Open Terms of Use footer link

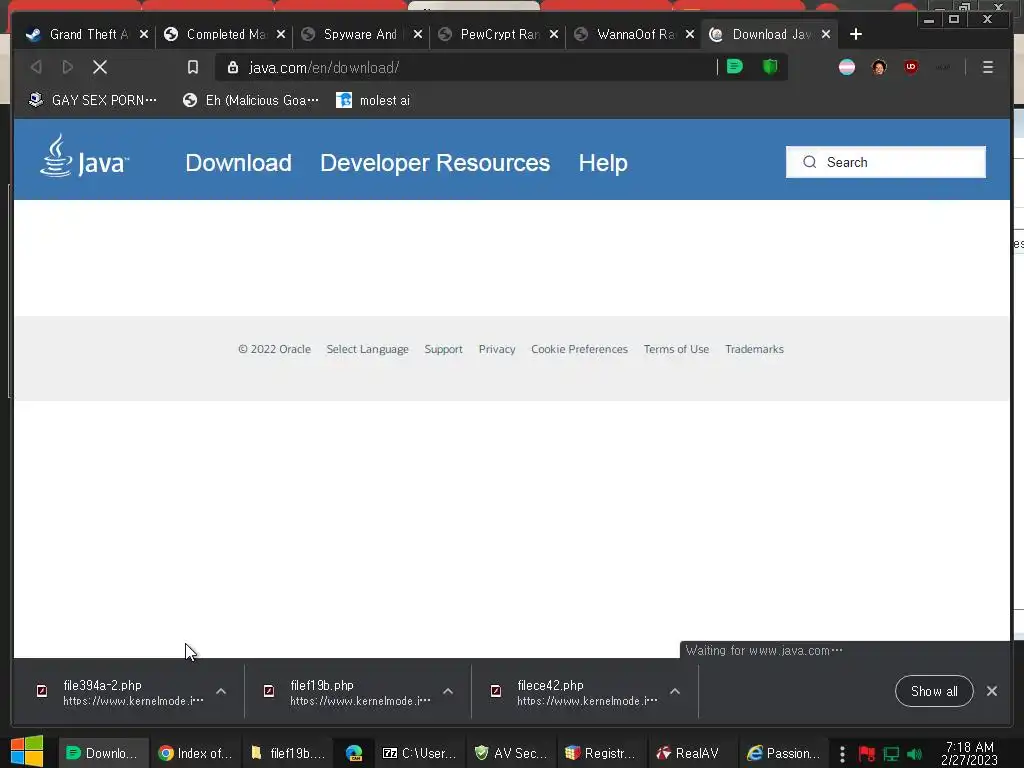tap(677, 349)
